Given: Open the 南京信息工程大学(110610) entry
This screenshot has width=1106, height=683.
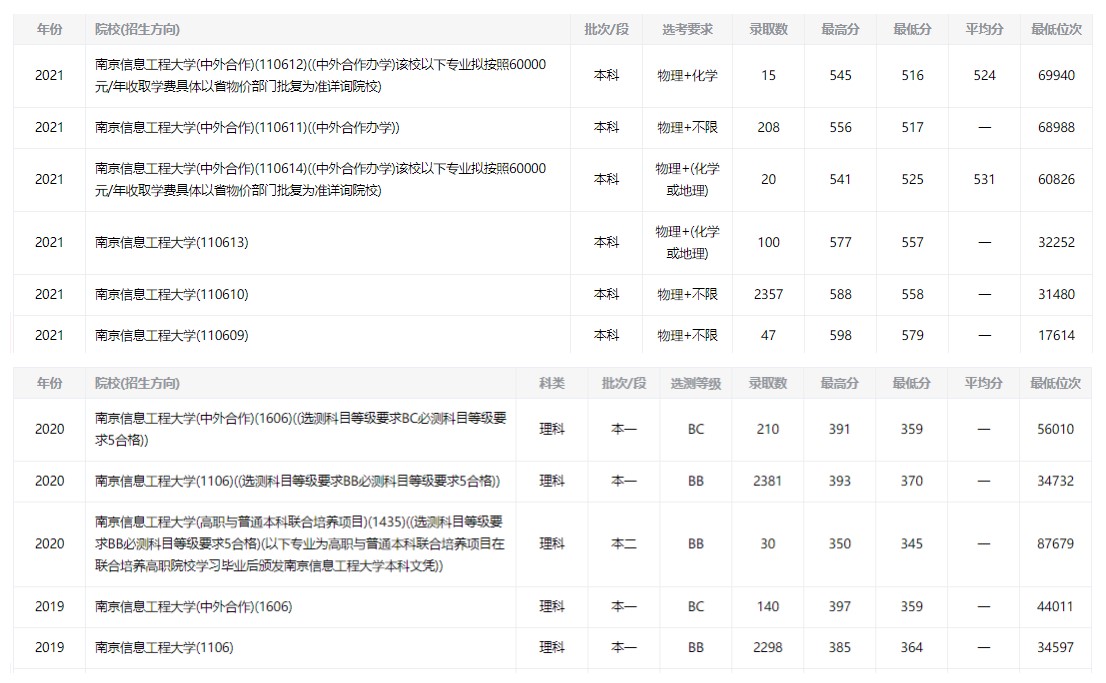Looking at the screenshot, I should [x=171, y=294].
